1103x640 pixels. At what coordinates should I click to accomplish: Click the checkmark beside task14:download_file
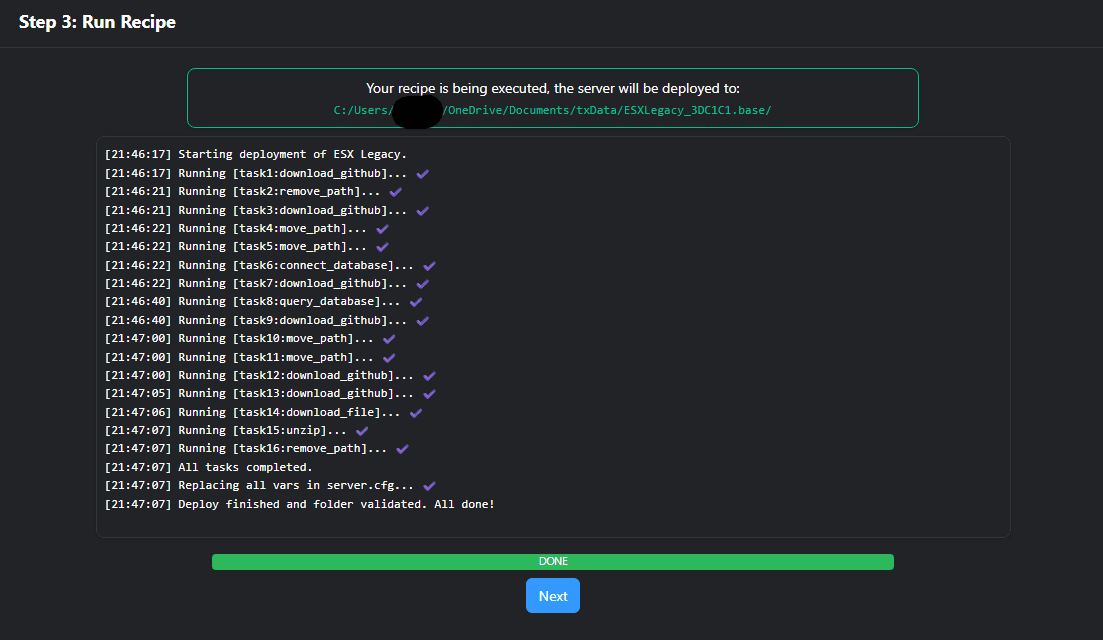click(416, 413)
